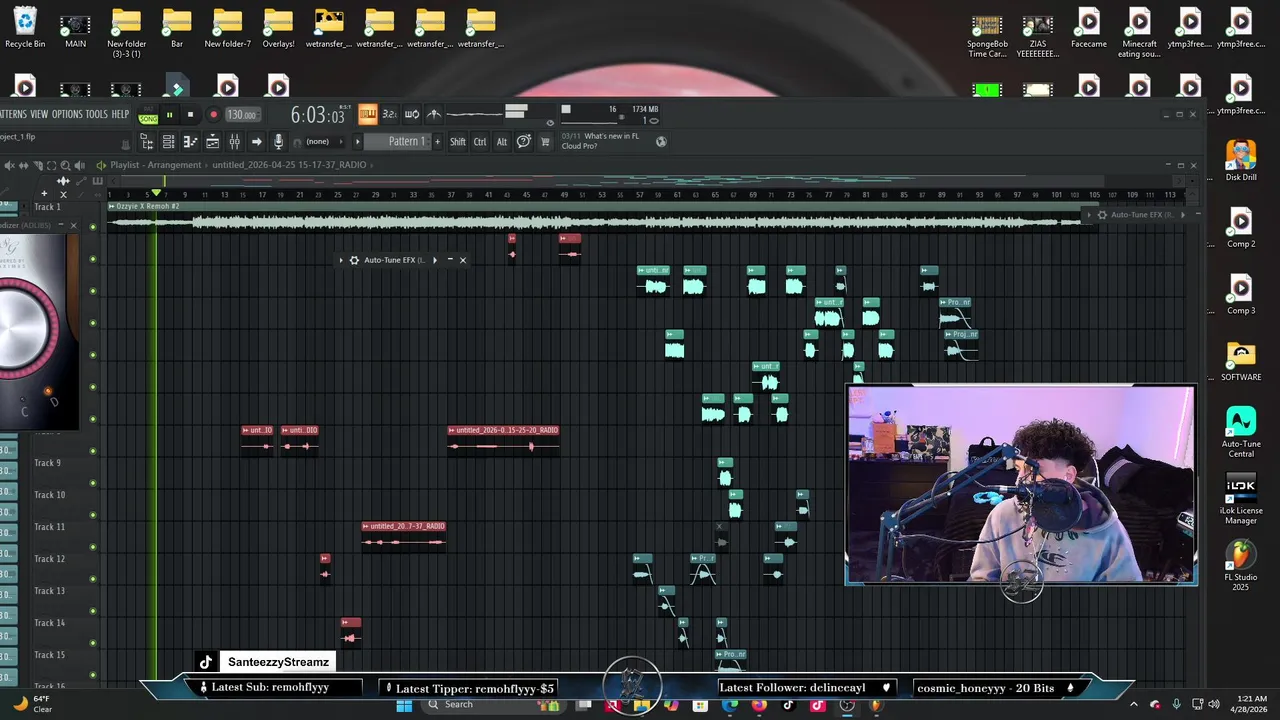Click the add track plus icon
The height and width of the screenshot is (720, 1280).
(x=44, y=193)
